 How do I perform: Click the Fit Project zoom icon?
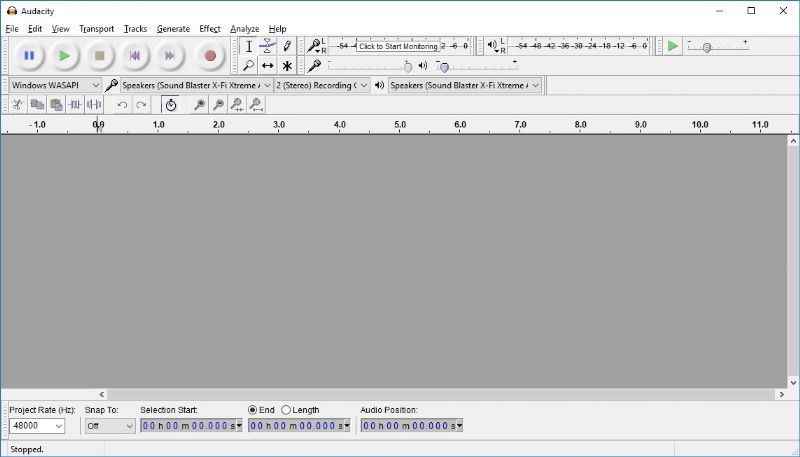(256, 105)
